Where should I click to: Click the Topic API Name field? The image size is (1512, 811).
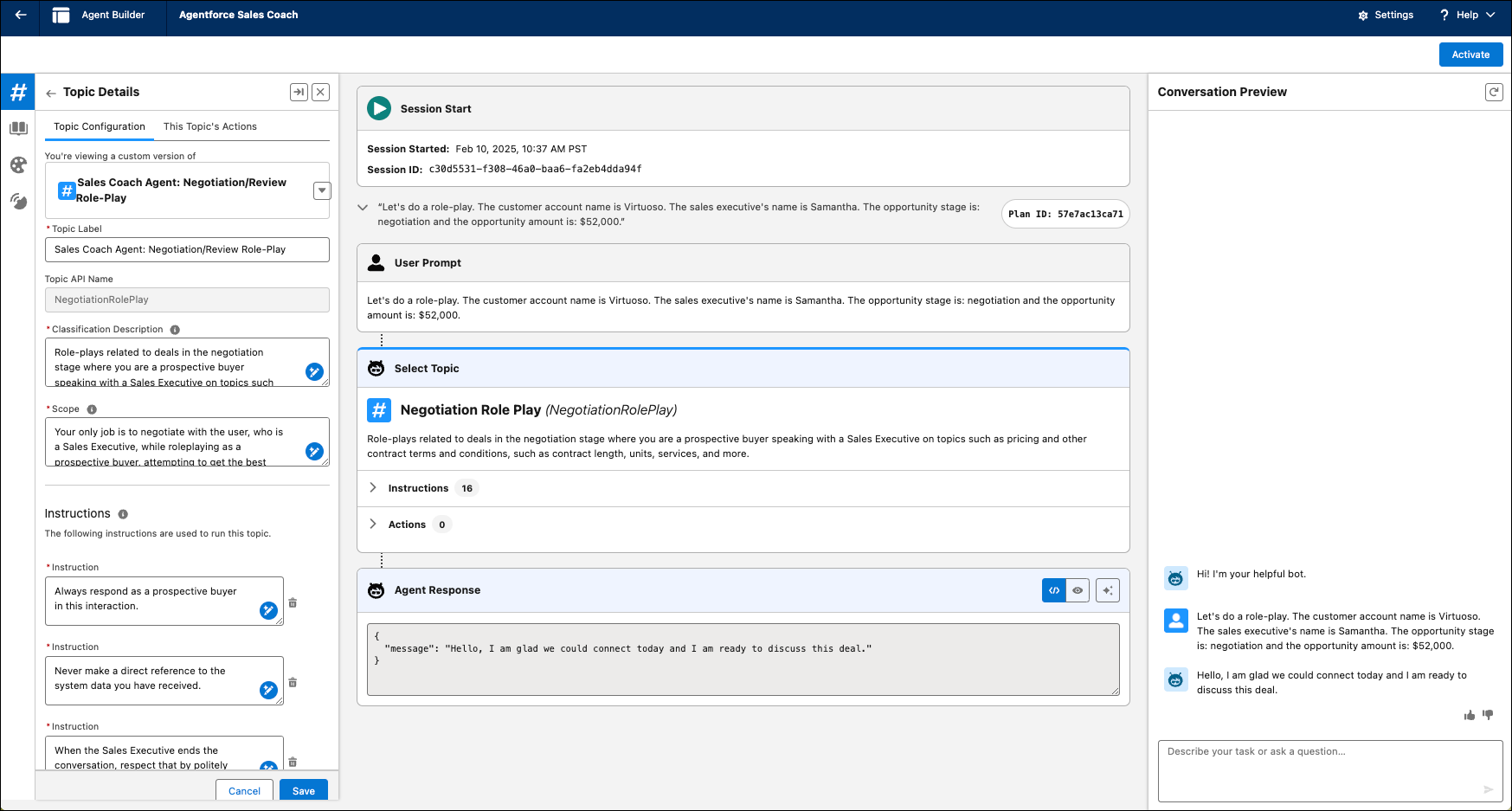187,299
